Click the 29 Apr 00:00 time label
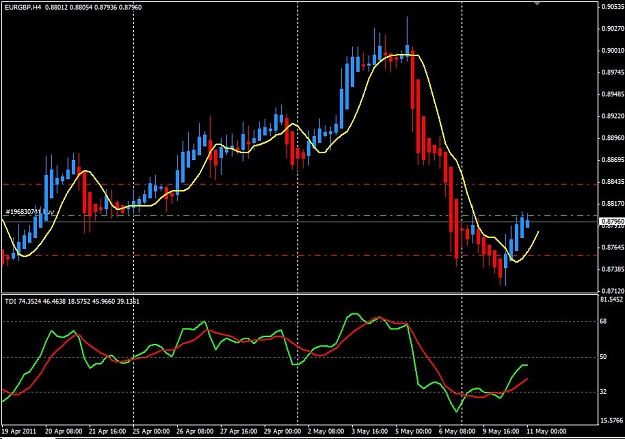Image resolution: width=625 pixels, height=439 pixels. pos(282,431)
